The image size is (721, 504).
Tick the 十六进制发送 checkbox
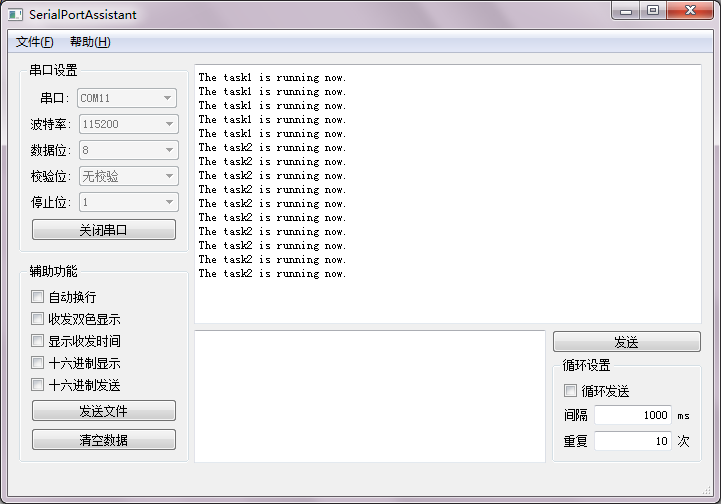(x=38, y=385)
